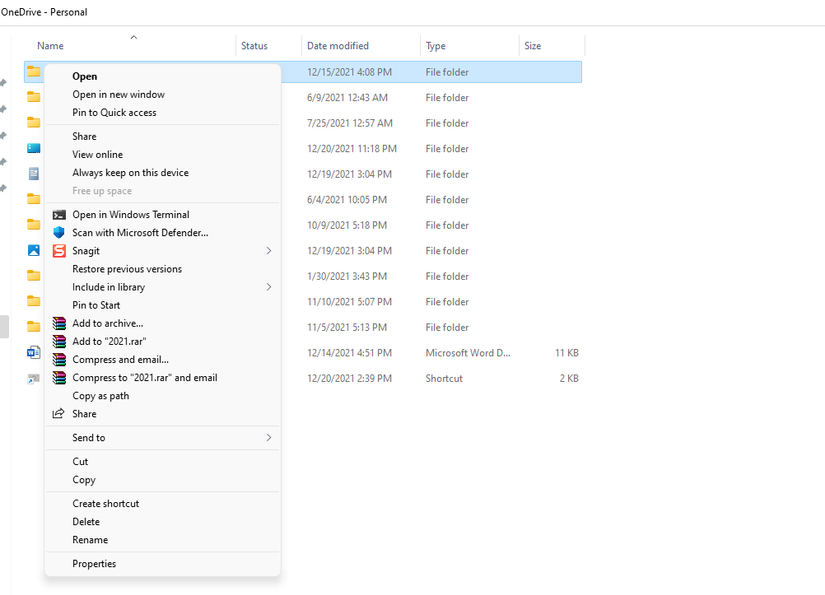
Task: Click the "Shortcut" type cell
Action: pyautogui.click(x=444, y=378)
